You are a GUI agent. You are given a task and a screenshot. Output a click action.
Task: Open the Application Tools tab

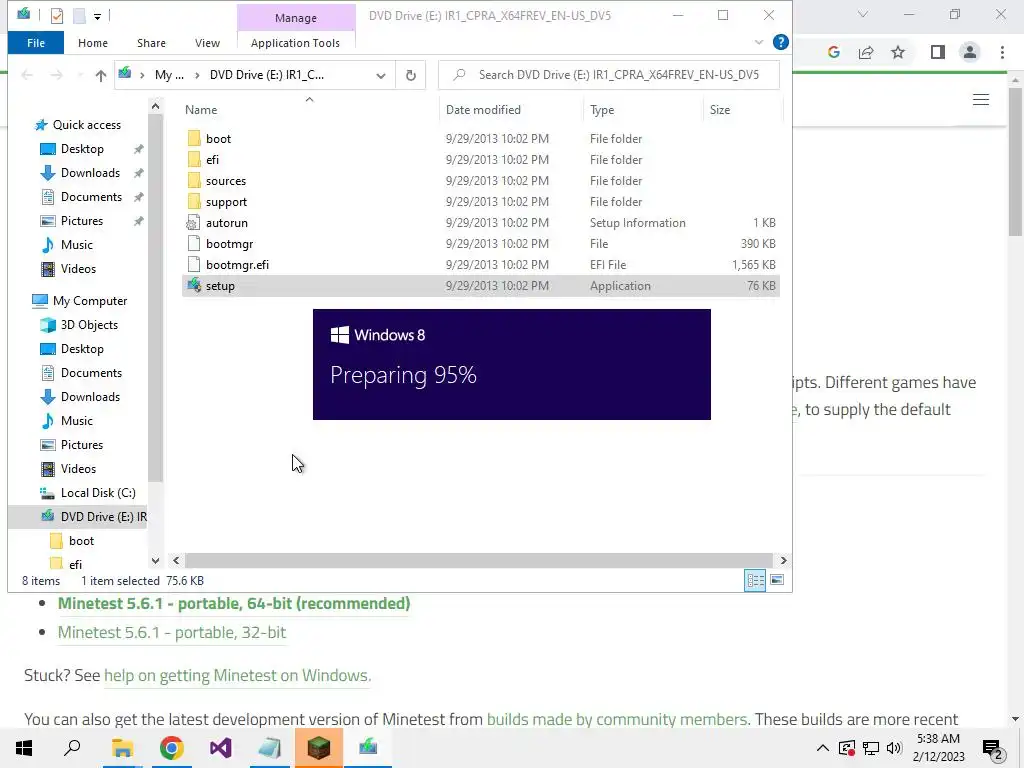click(x=295, y=43)
